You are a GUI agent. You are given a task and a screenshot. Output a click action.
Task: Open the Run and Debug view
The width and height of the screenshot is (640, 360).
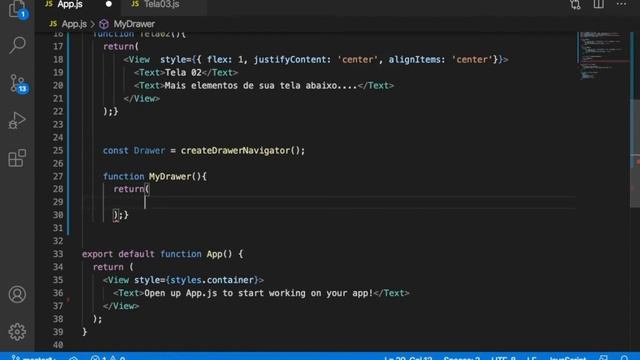17,121
